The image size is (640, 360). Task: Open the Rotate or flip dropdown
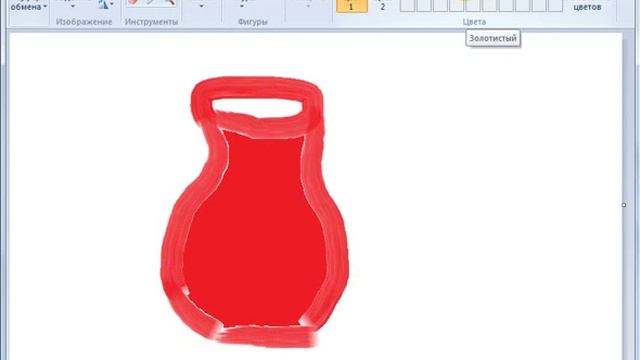(x=105, y=4)
